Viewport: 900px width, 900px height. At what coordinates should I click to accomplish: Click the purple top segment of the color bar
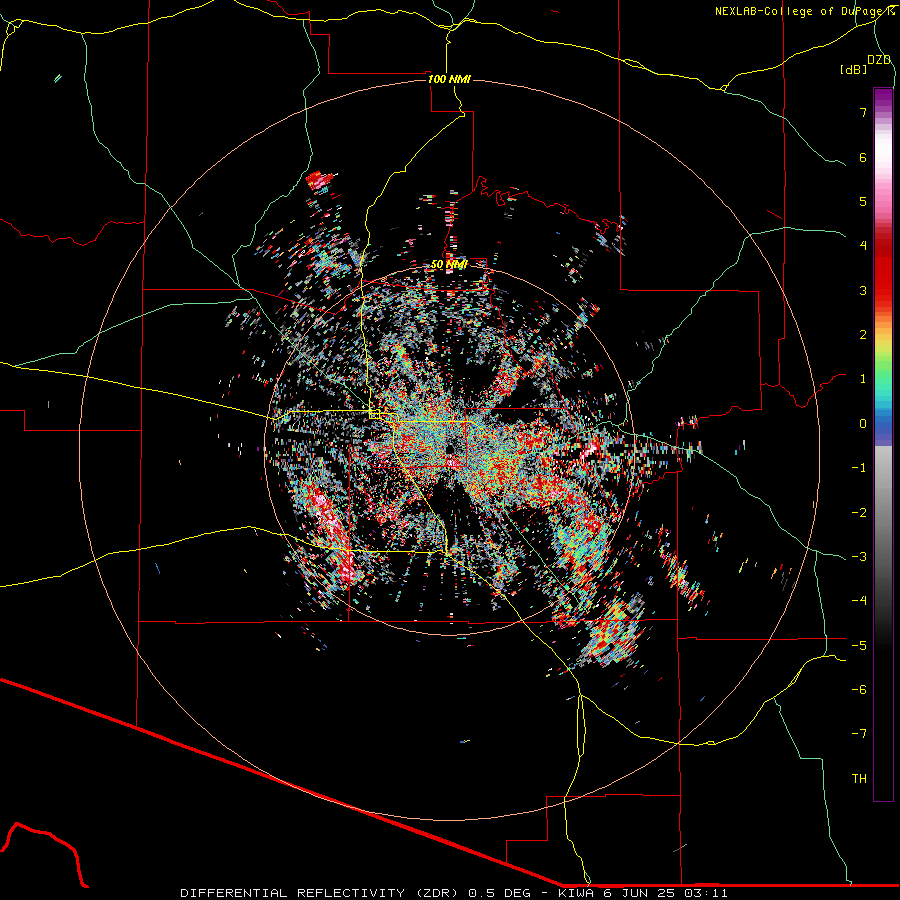tap(883, 98)
